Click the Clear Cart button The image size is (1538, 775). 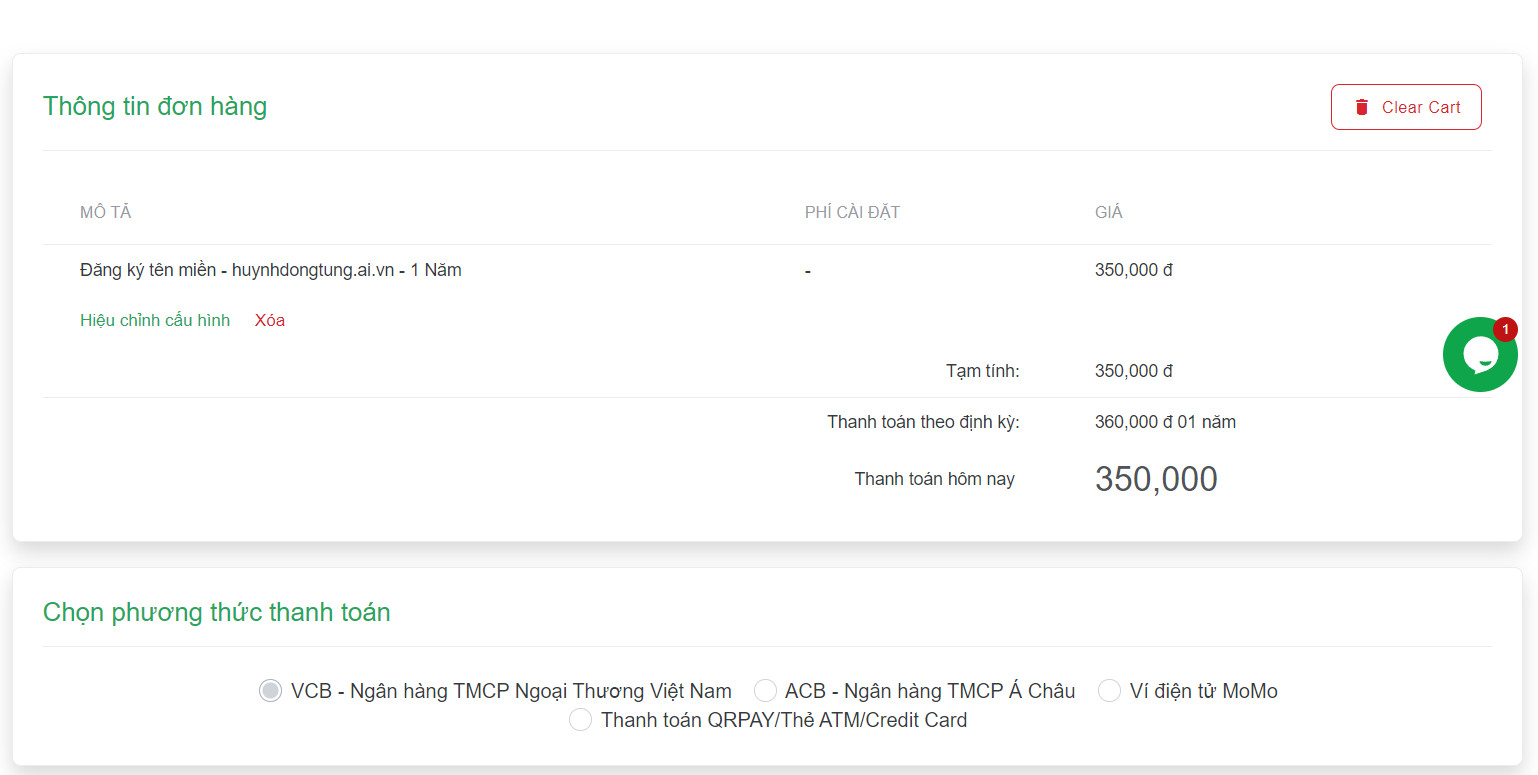(1406, 107)
